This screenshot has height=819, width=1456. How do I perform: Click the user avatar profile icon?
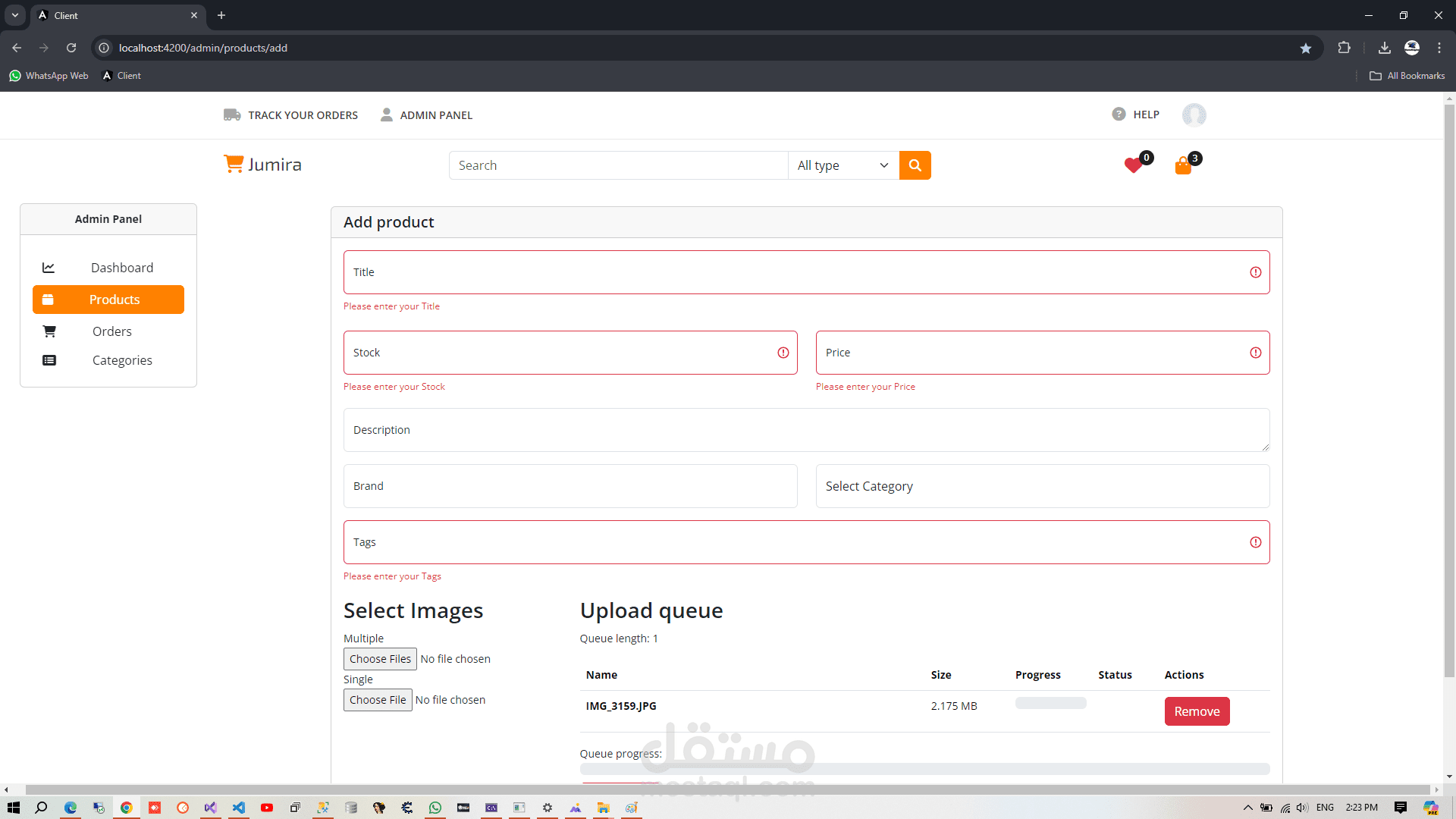tap(1194, 115)
